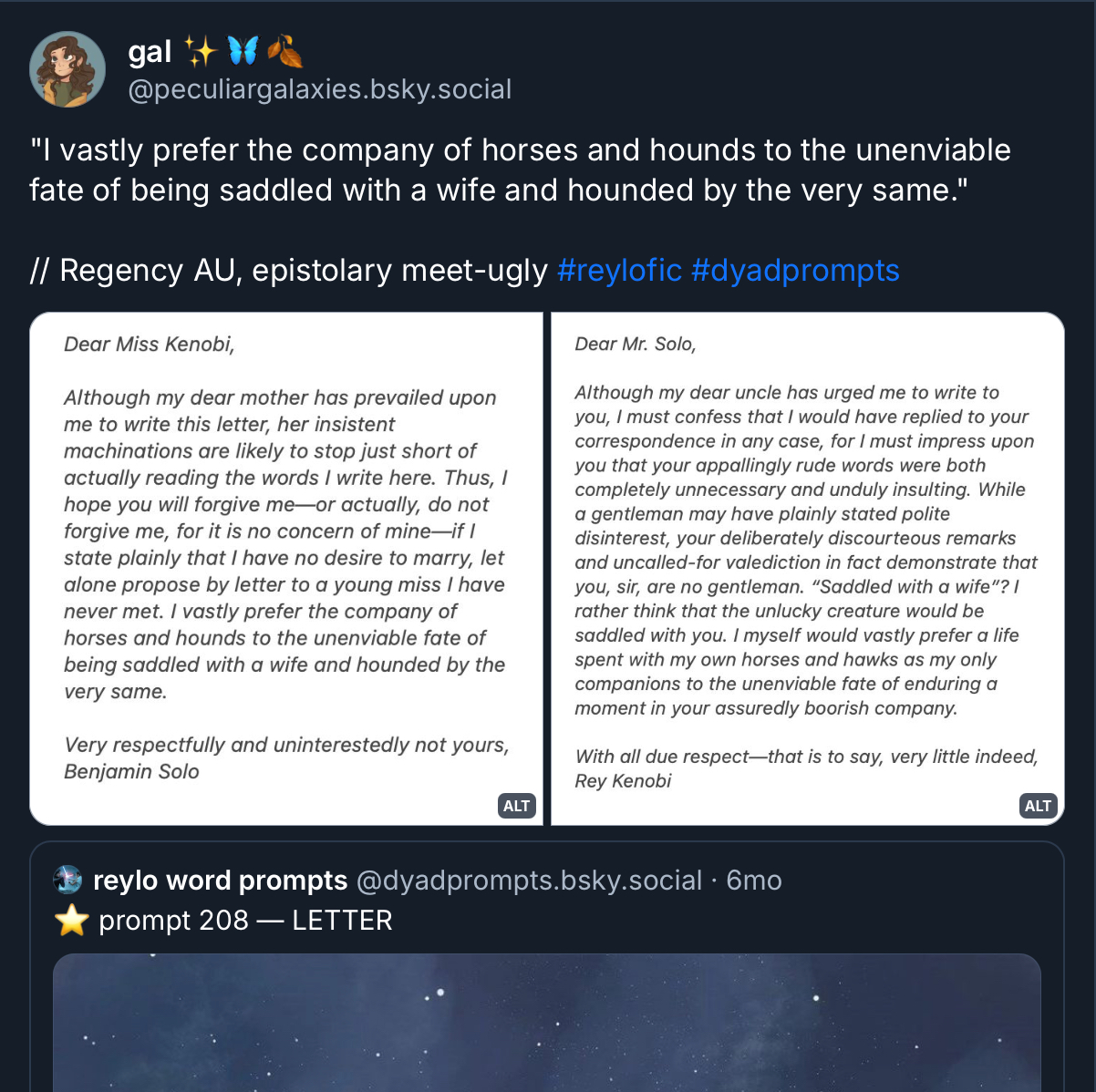1096x1092 pixels.
Task: Click the sparkles emoji after gal
Action: point(200,51)
